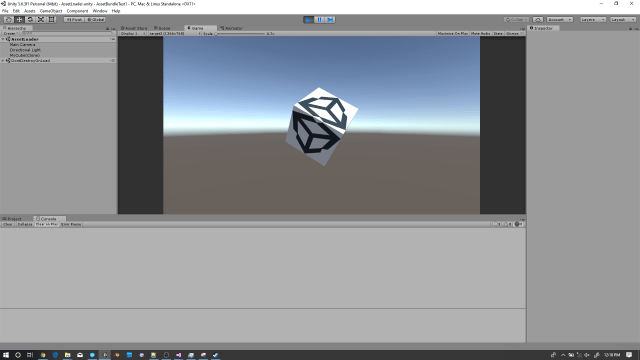This screenshot has height=360, width=640.
Task: Select the Scale tool
Action: (41, 20)
